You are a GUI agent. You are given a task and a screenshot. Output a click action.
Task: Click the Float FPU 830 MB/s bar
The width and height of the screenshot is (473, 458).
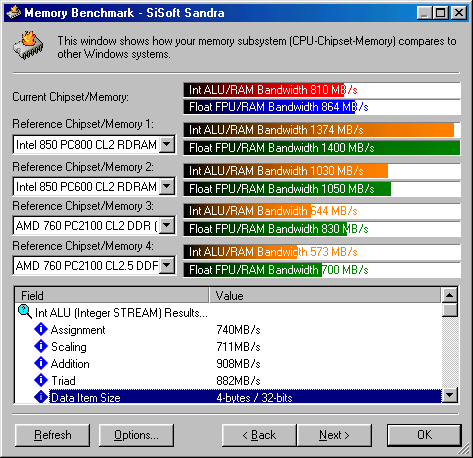322,229
